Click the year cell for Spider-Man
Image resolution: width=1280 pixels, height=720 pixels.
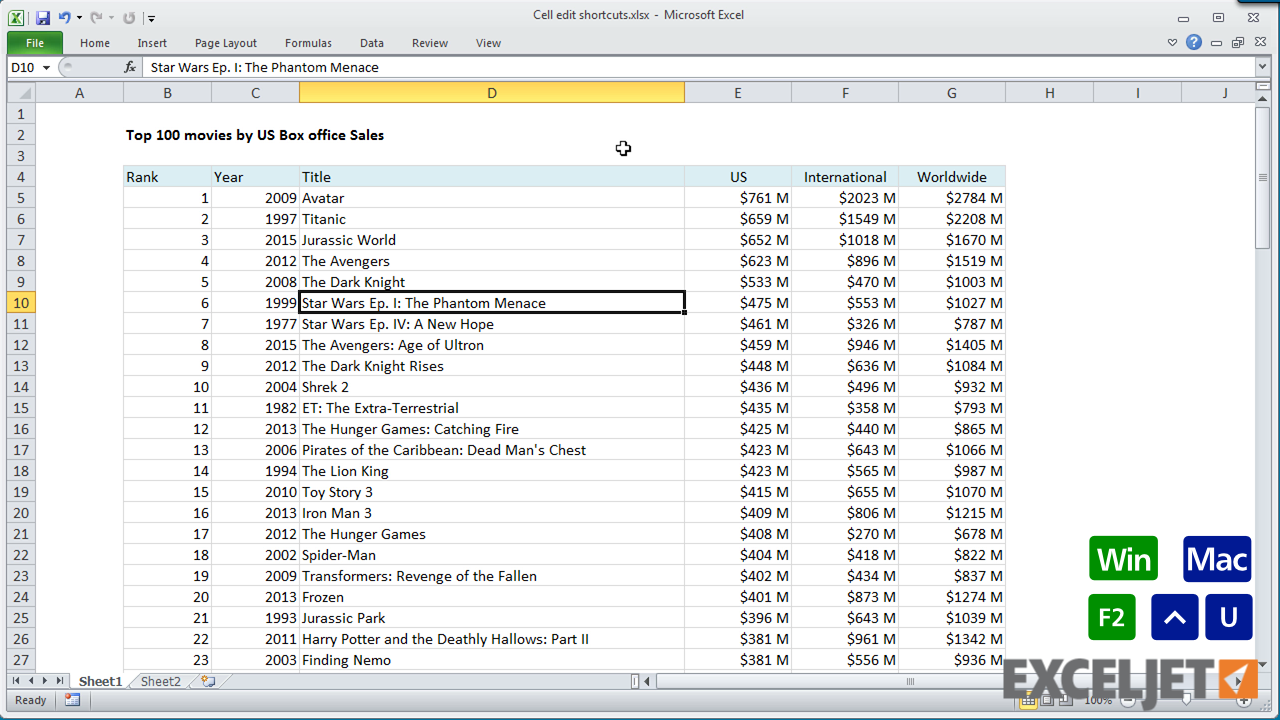[255, 555]
